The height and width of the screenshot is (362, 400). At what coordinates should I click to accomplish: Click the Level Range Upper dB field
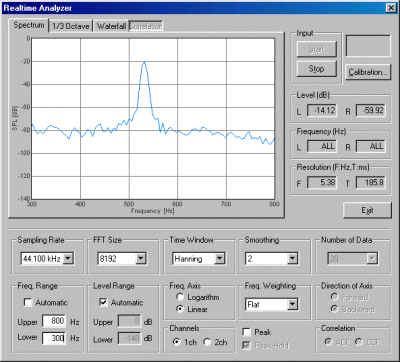(x=130, y=321)
